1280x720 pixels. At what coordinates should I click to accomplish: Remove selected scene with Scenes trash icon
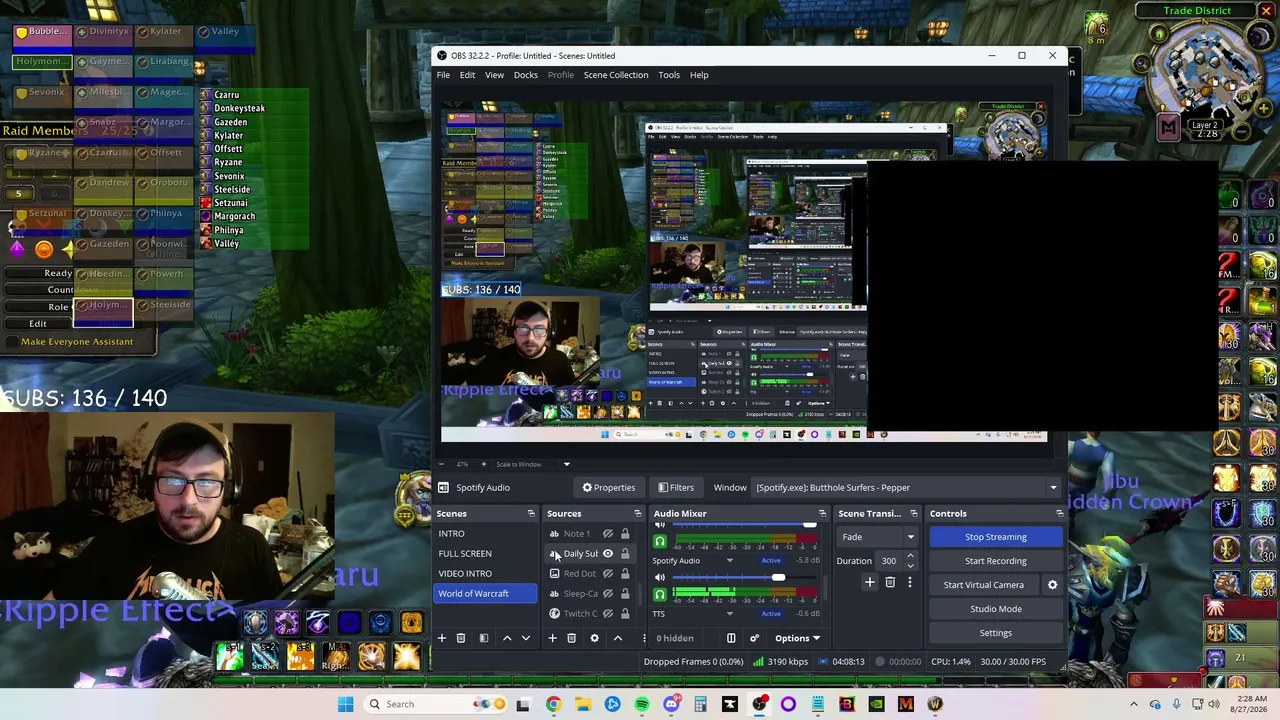point(461,638)
